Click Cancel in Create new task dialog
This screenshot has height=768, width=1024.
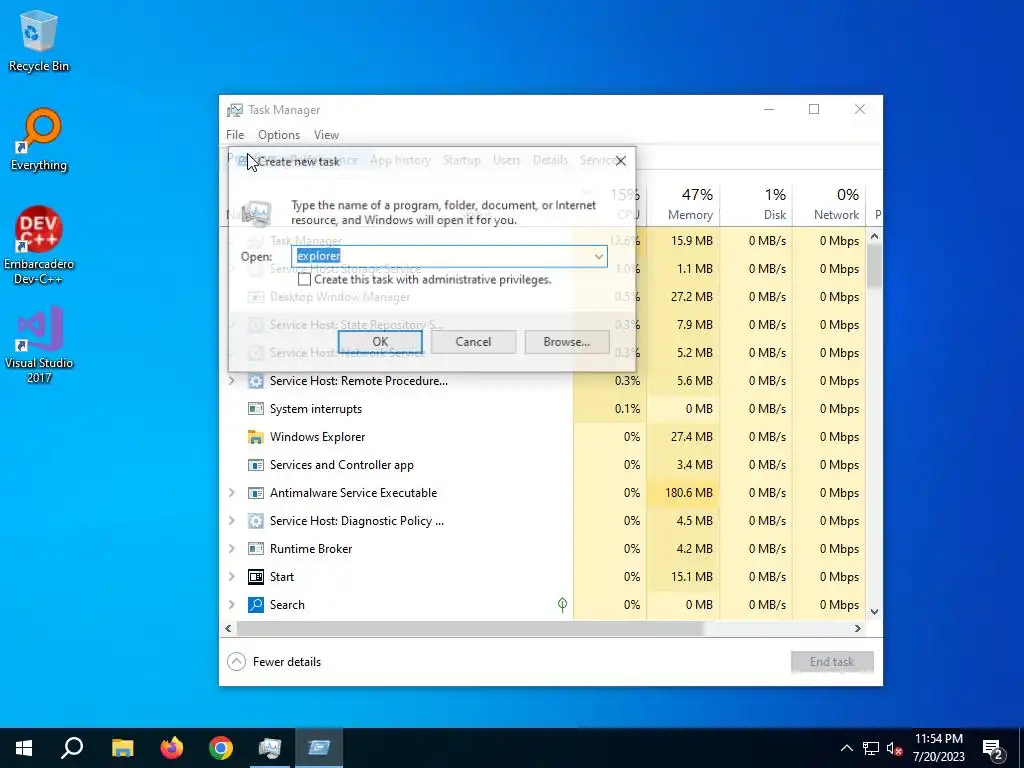tap(473, 342)
